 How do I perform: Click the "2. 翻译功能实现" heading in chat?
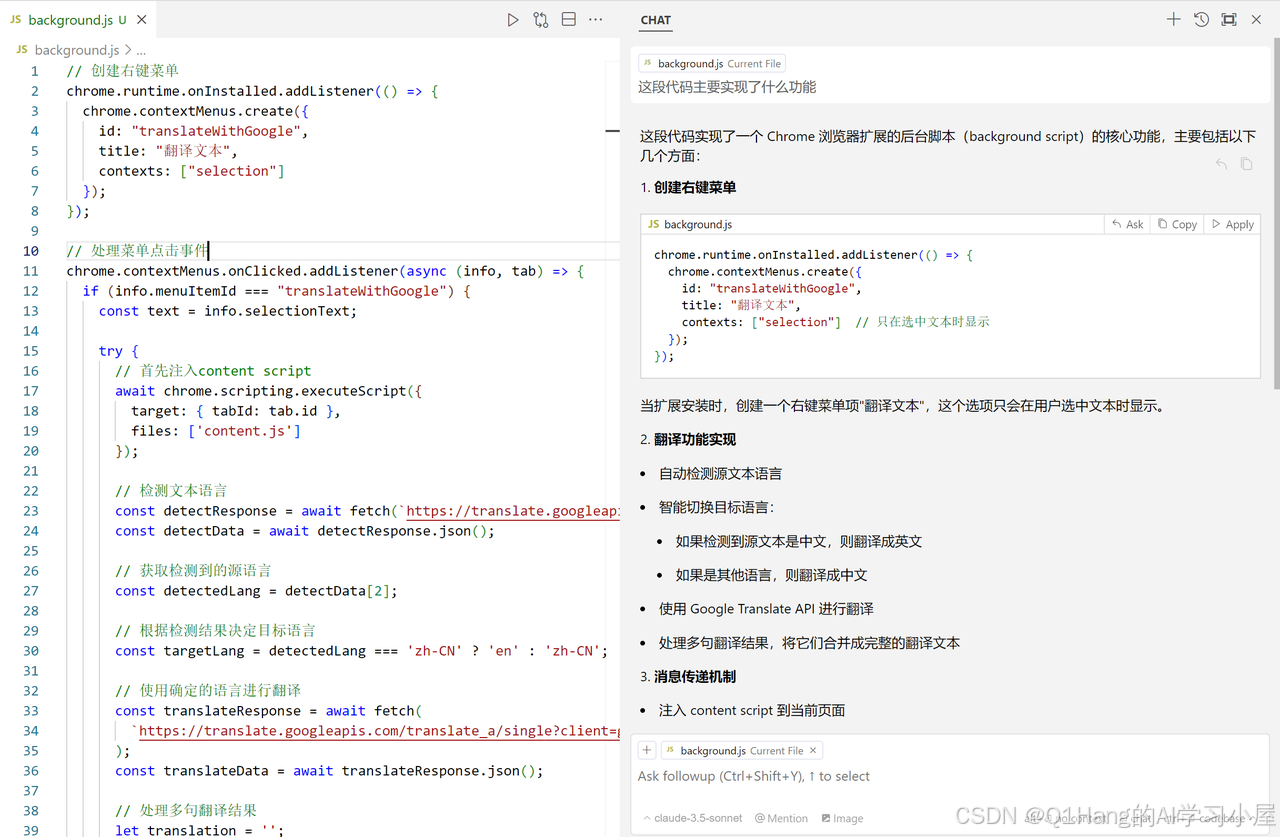tap(688, 439)
